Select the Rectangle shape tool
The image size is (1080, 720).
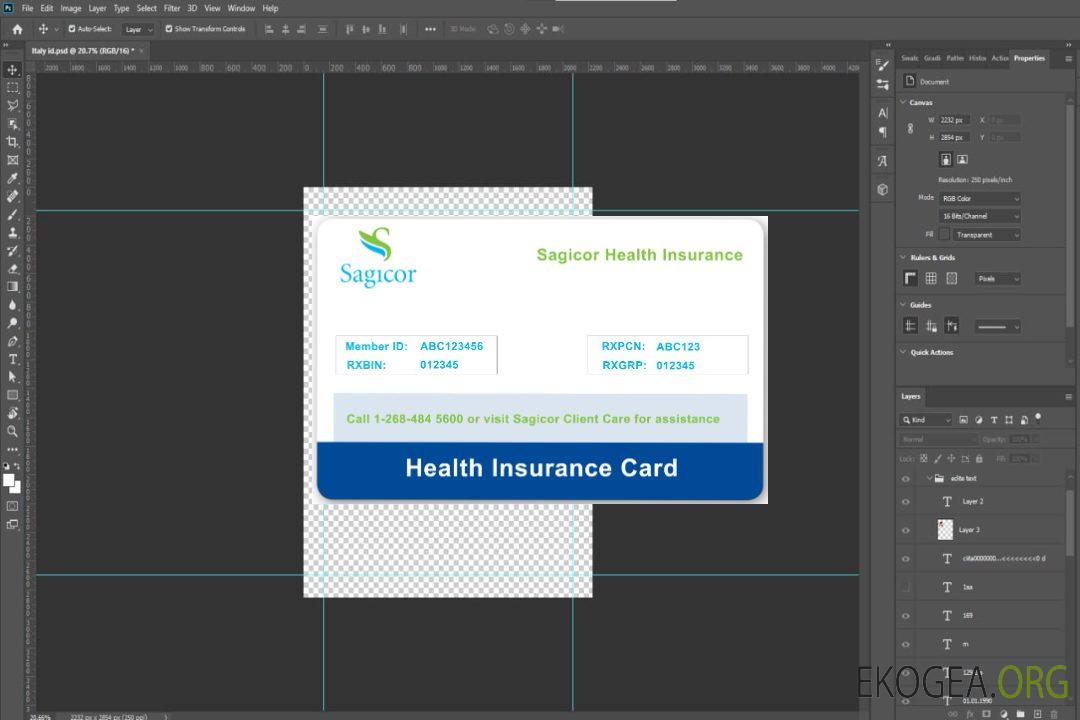(x=12, y=395)
